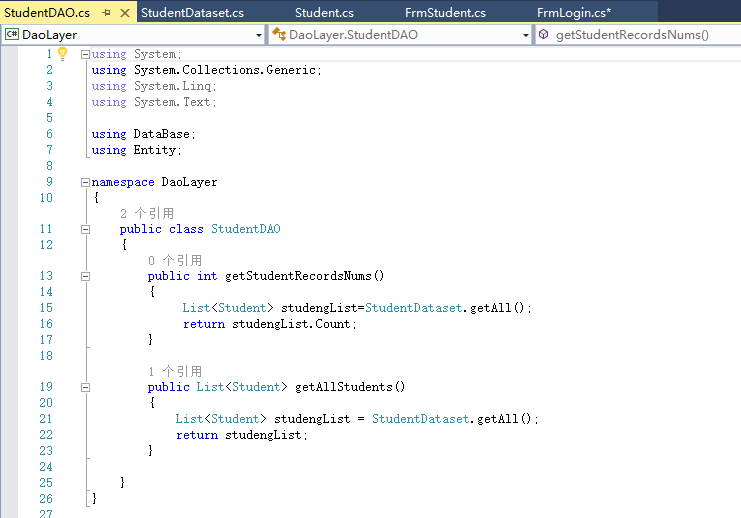
Task: Click 'using System.Linq;' line
Action: pos(154,86)
